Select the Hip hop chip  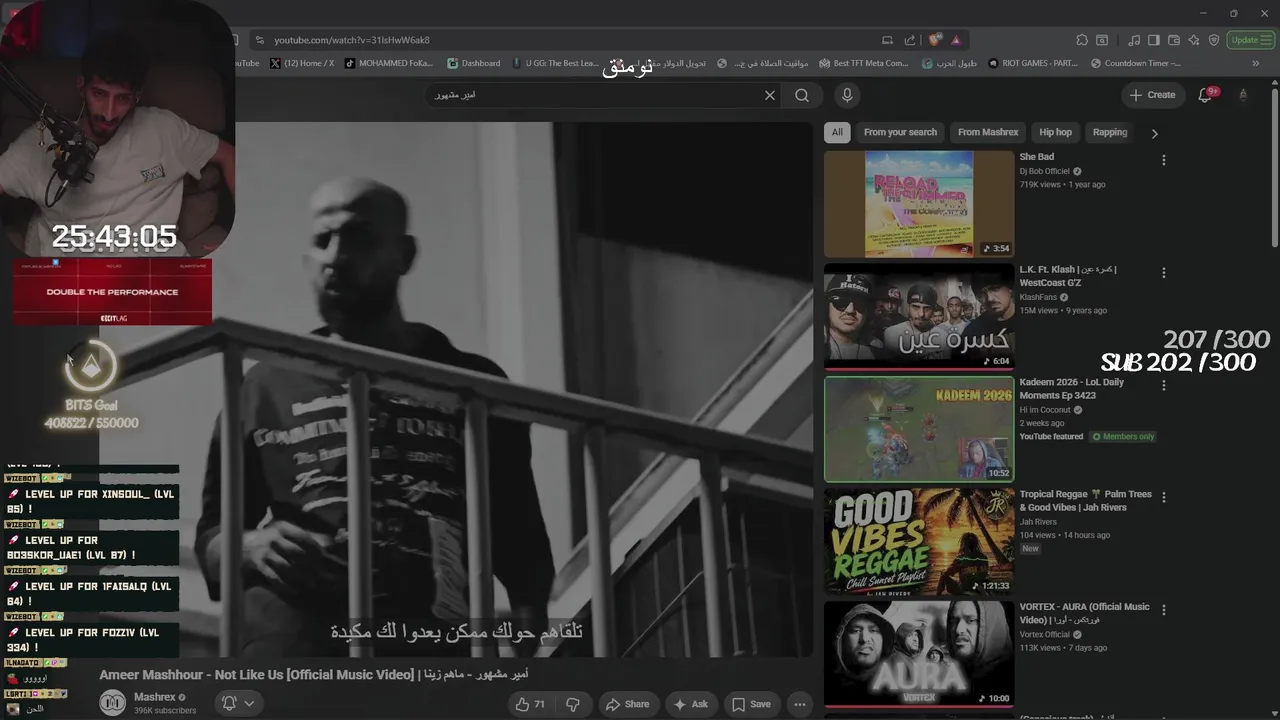[1055, 132]
